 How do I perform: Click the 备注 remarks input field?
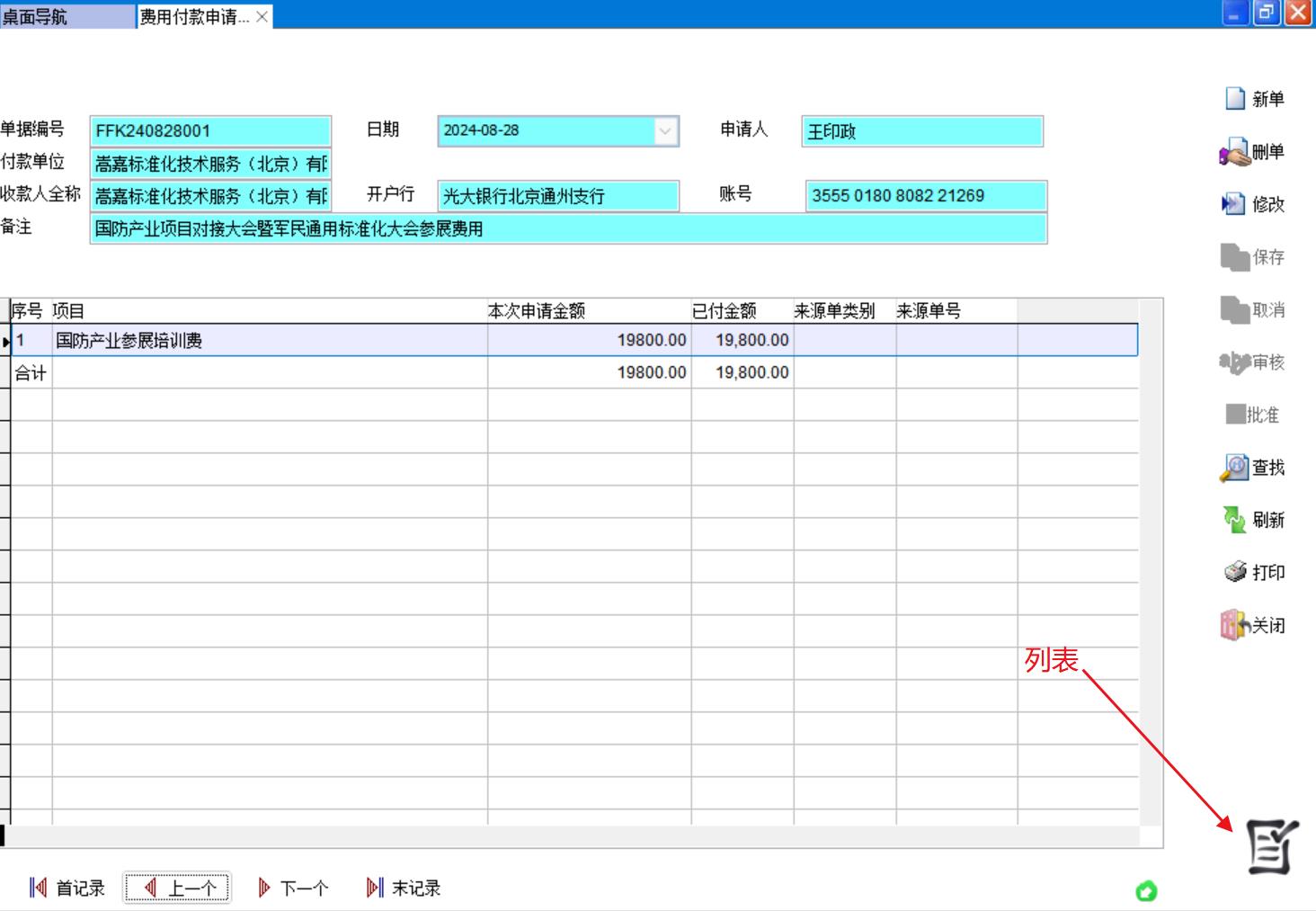coord(568,229)
